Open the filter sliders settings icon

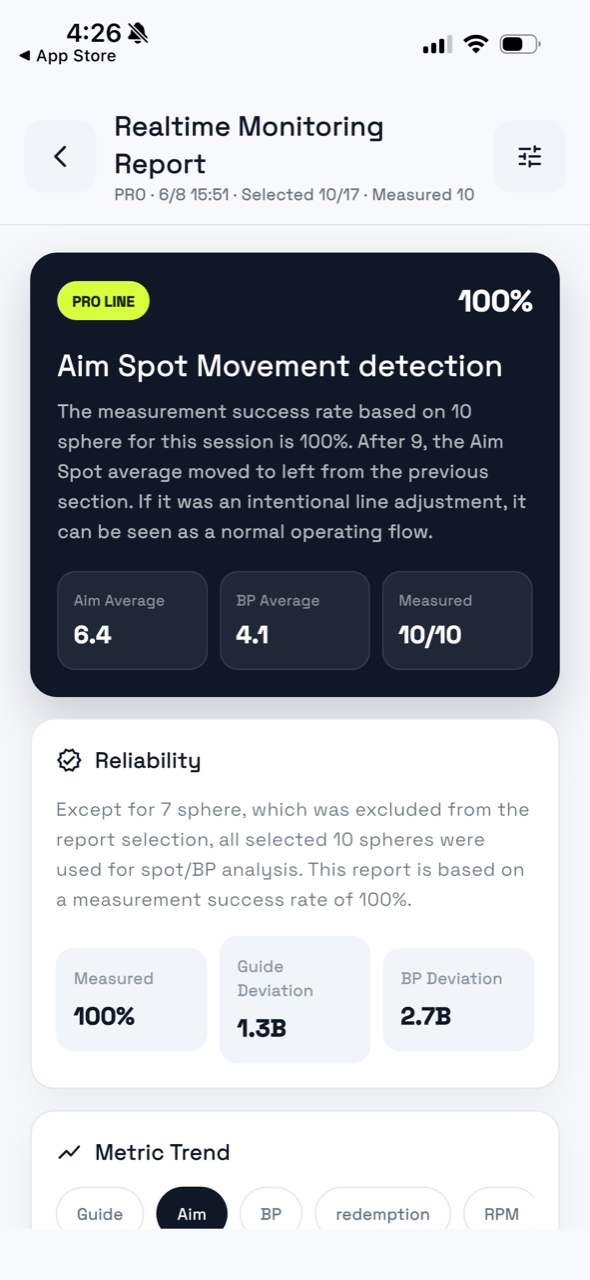(529, 156)
